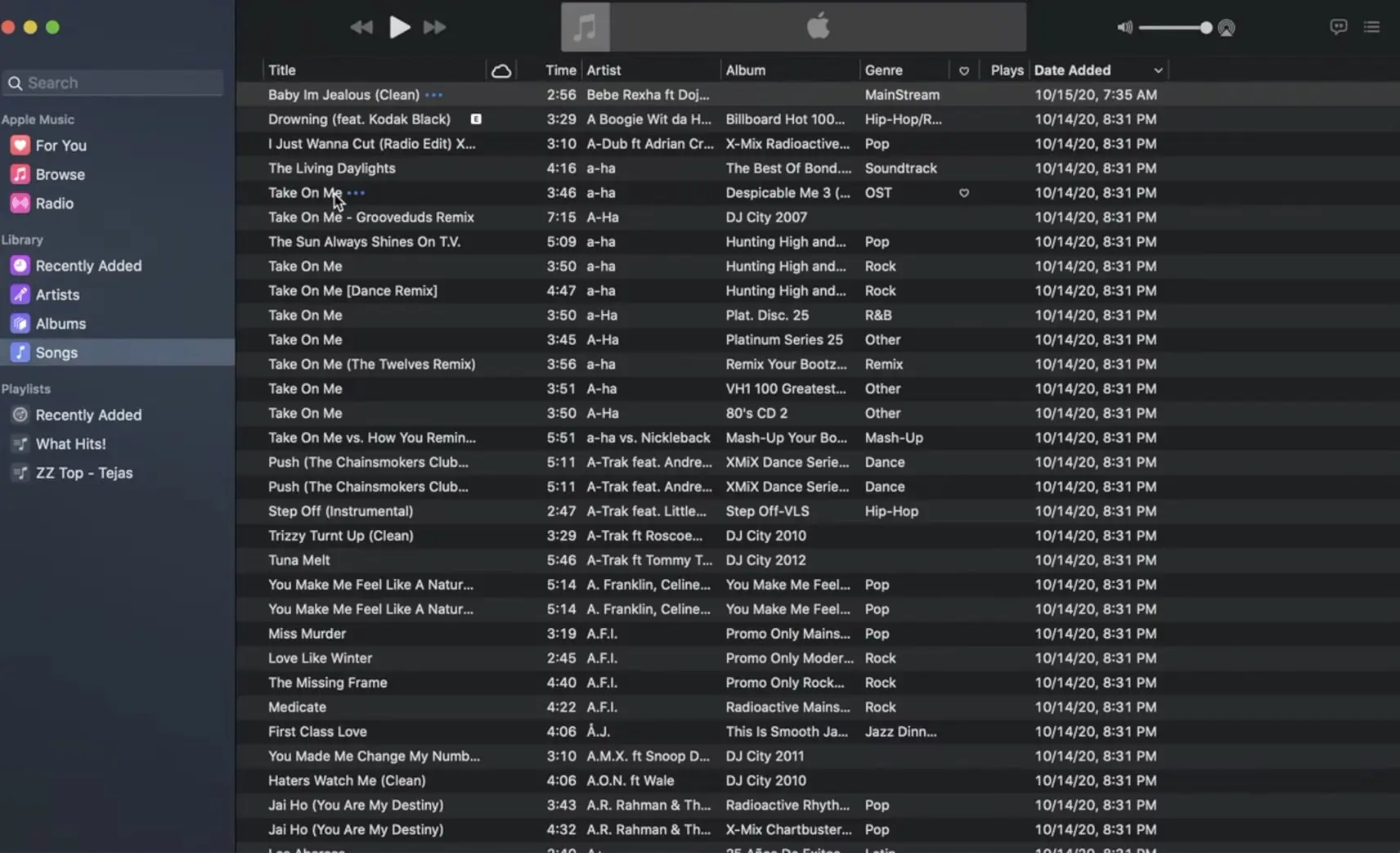
Task: Click the 7:15 time cell
Action: click(x=561, y=218)
